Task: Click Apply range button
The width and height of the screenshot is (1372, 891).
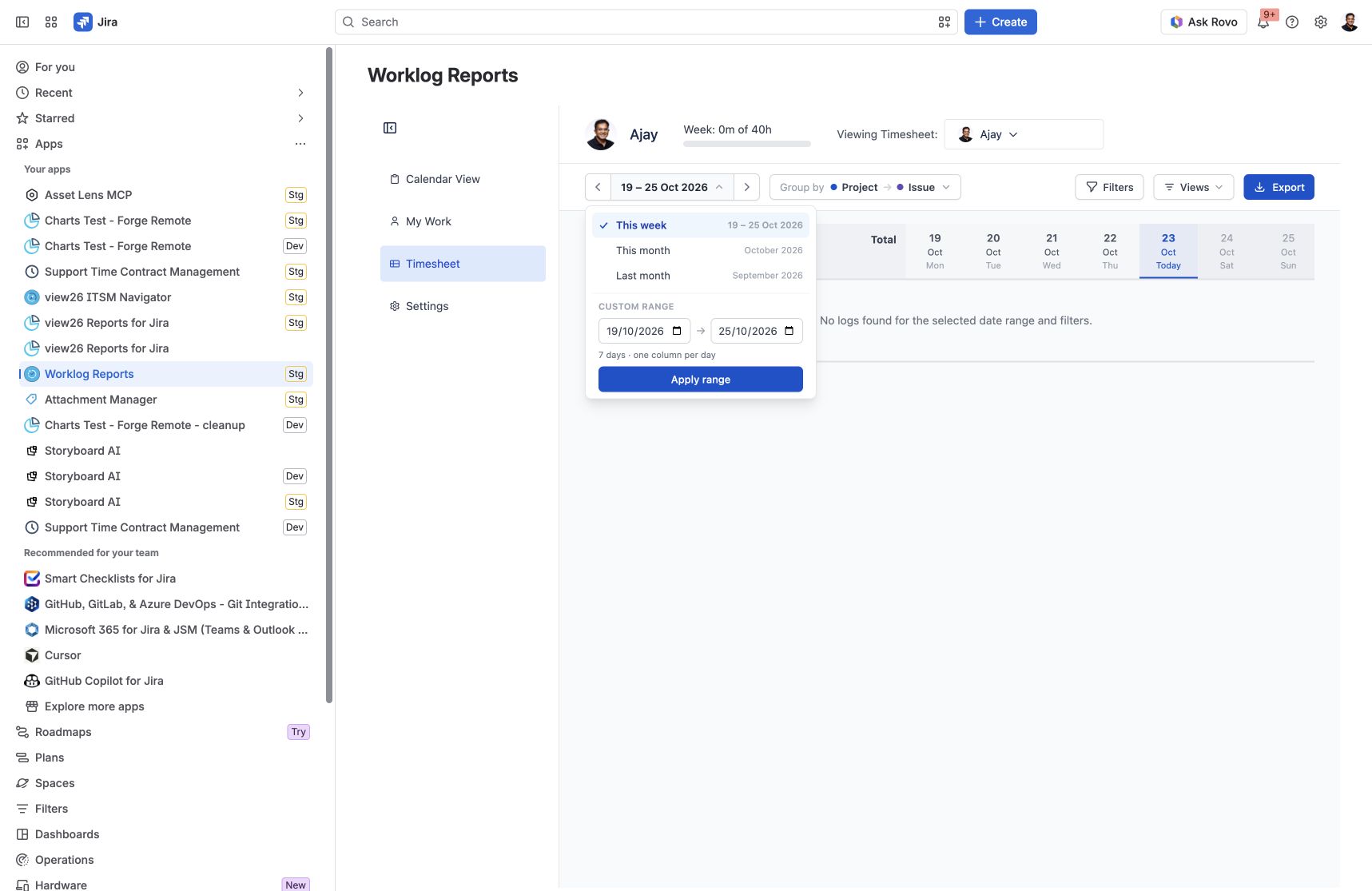Action: click(x=701, y=380)
